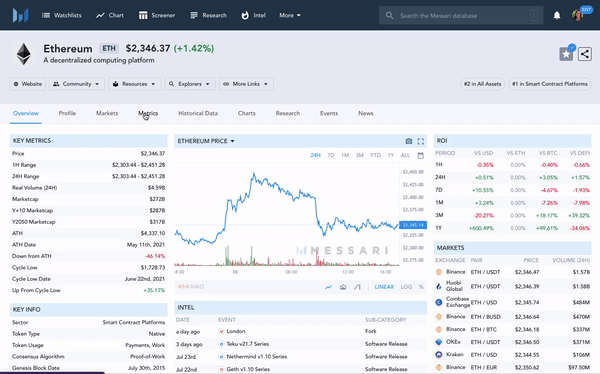600x374 pixels.
Task: Click Nethermind v1.10 Series event icon
Action: pyautogui.click(x=221, y=357)
